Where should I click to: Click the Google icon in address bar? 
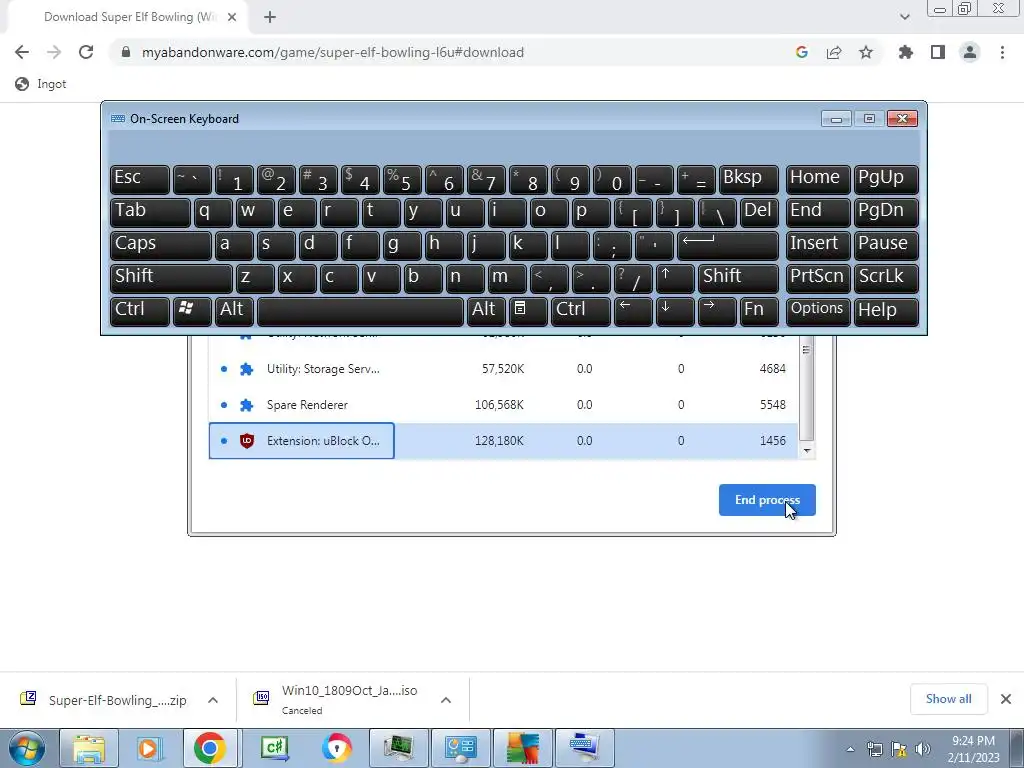801,52
